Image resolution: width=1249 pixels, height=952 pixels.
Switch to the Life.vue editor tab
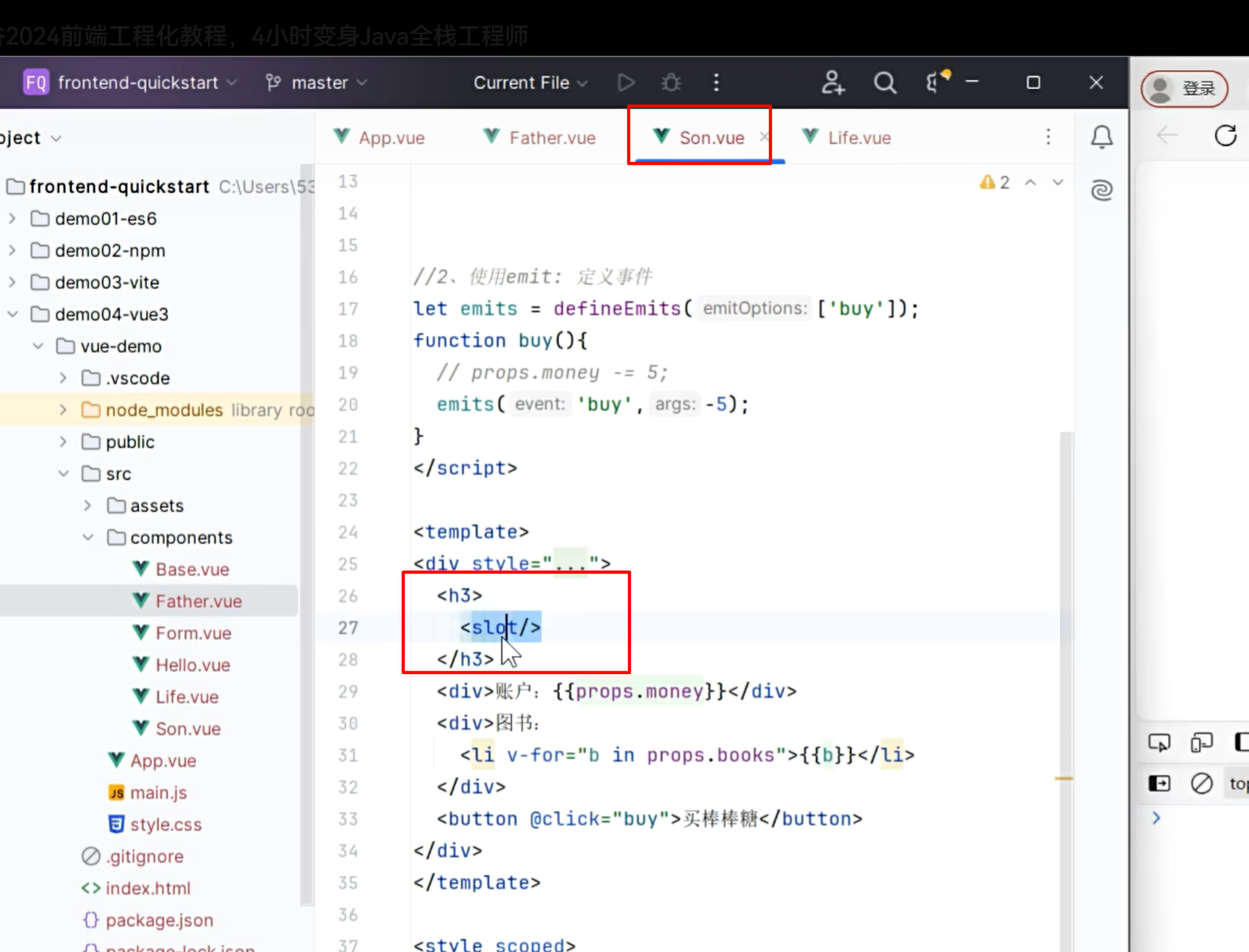(847, 137)
